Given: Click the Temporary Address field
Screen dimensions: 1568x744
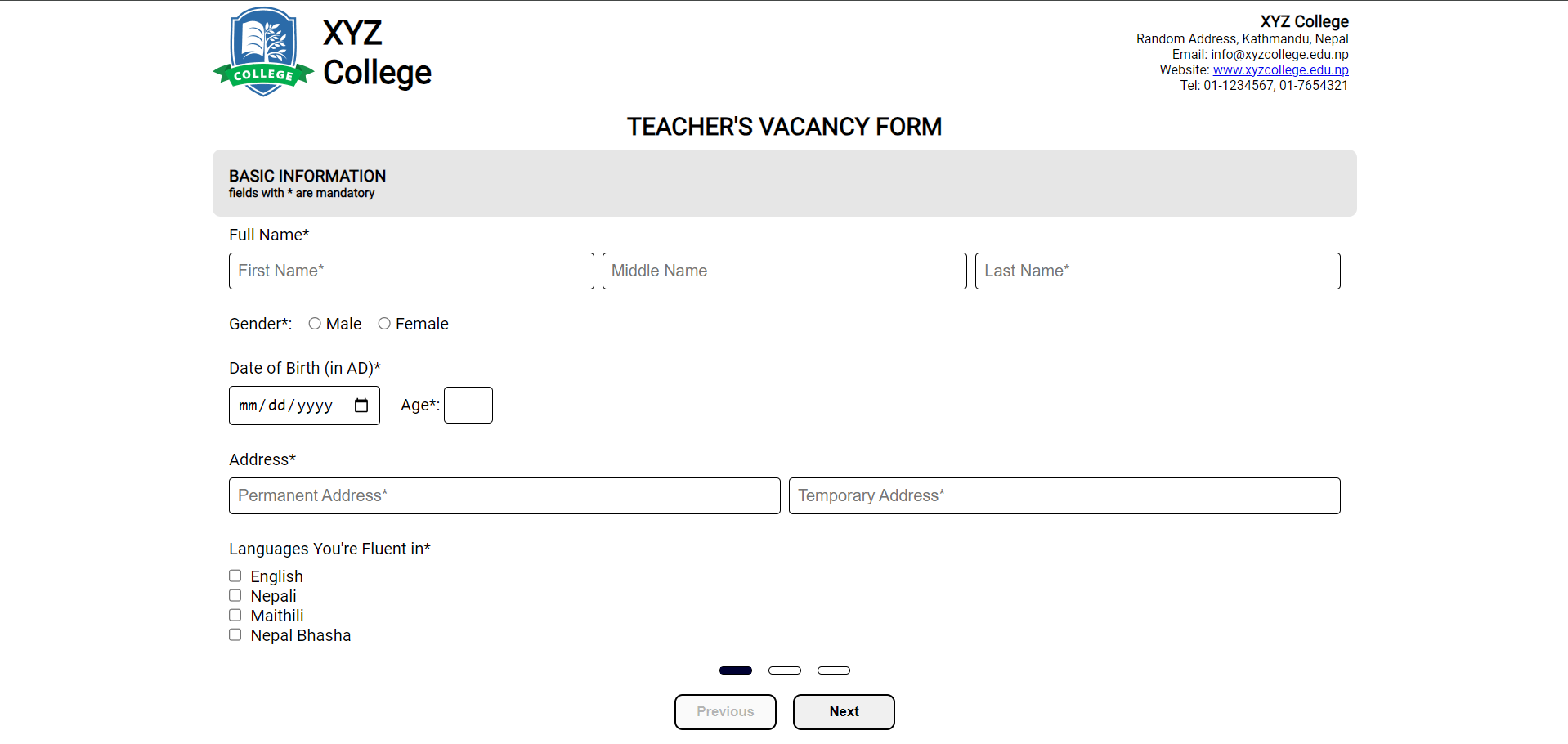Looking at the screenshot, I should [1064, 495].
